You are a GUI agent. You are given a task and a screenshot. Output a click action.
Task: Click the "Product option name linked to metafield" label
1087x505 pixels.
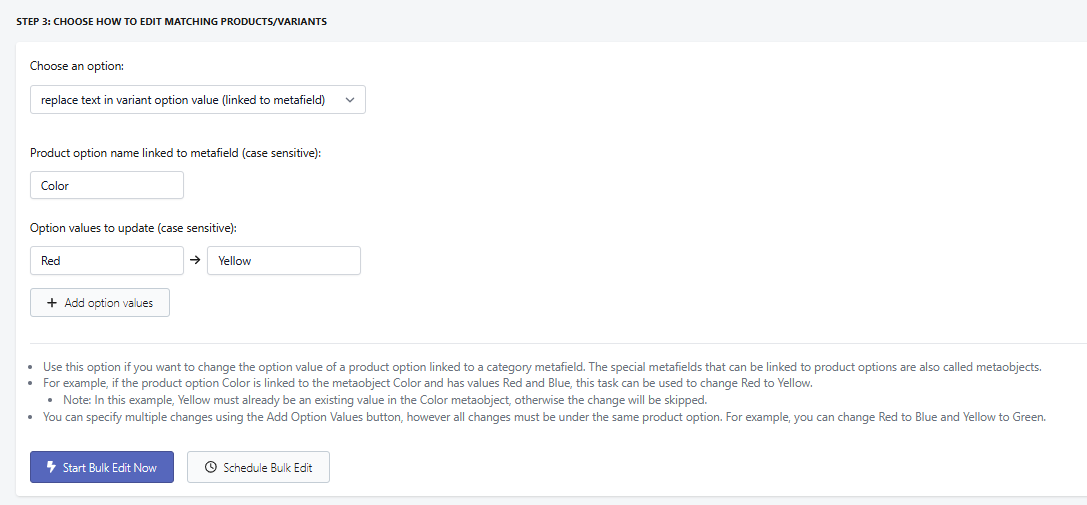pos(175,152)
